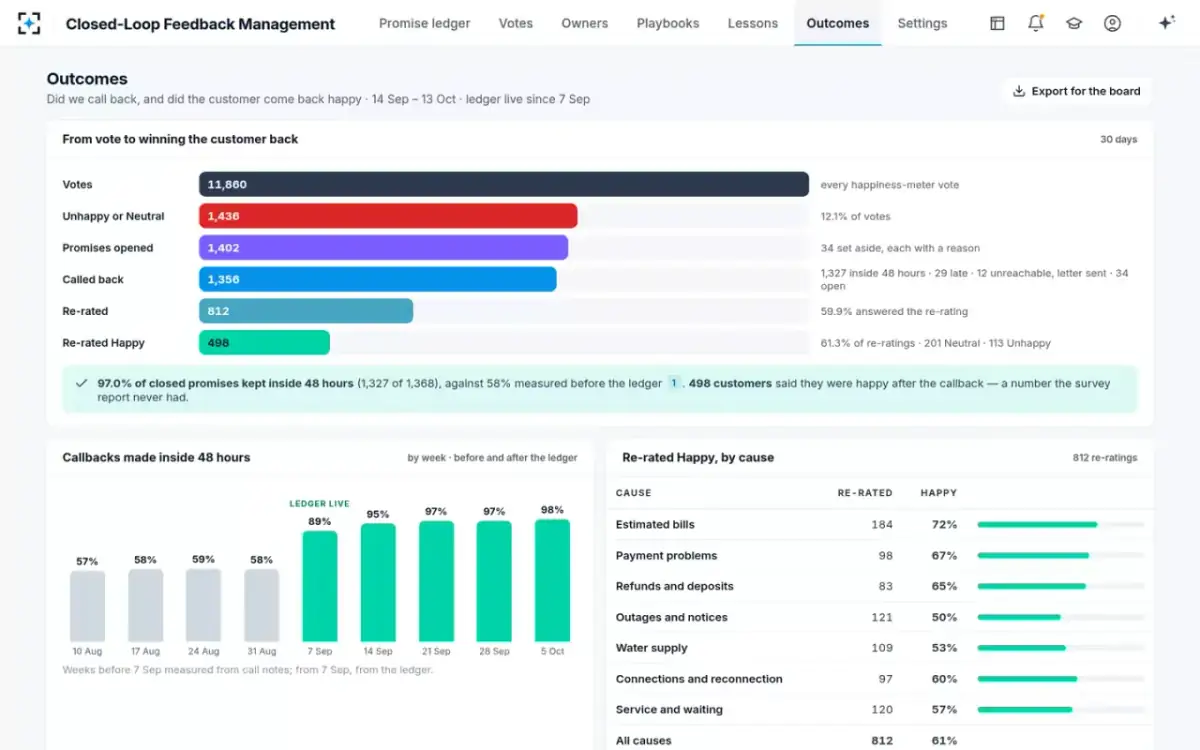Click the 17 Aug chart bar
This screenshot has height=750, width=1200.
[x=145, y=605]
